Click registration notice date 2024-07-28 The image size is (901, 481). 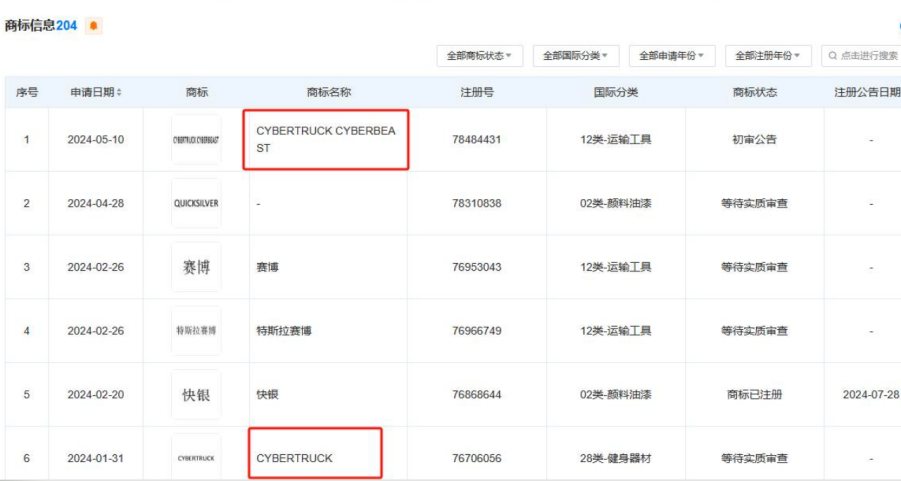pos(871,395)
